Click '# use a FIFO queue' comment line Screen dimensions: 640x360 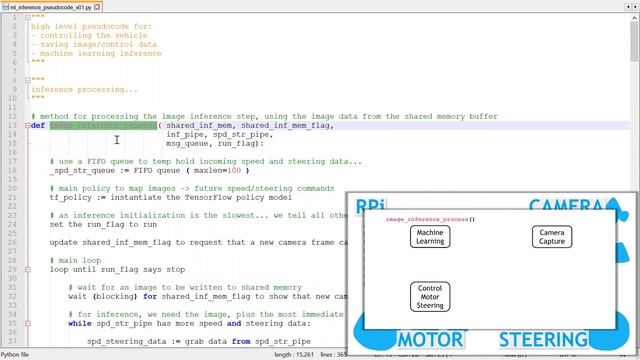pyautogui.click(x=206, y=161)
